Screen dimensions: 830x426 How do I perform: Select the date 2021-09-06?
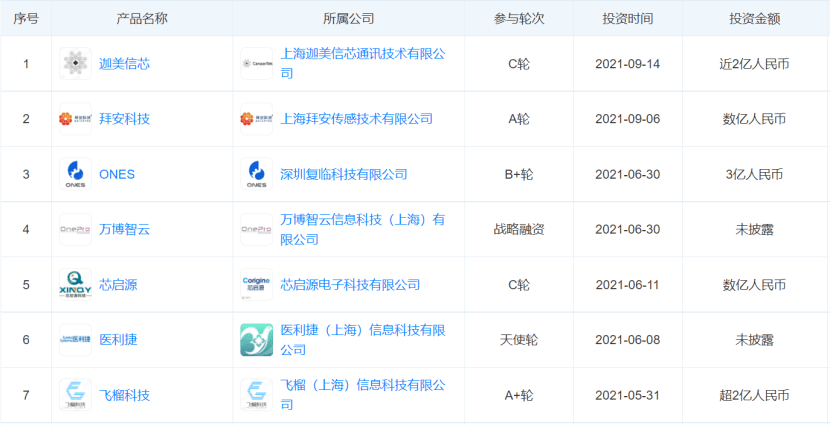[x=628, y=119]
